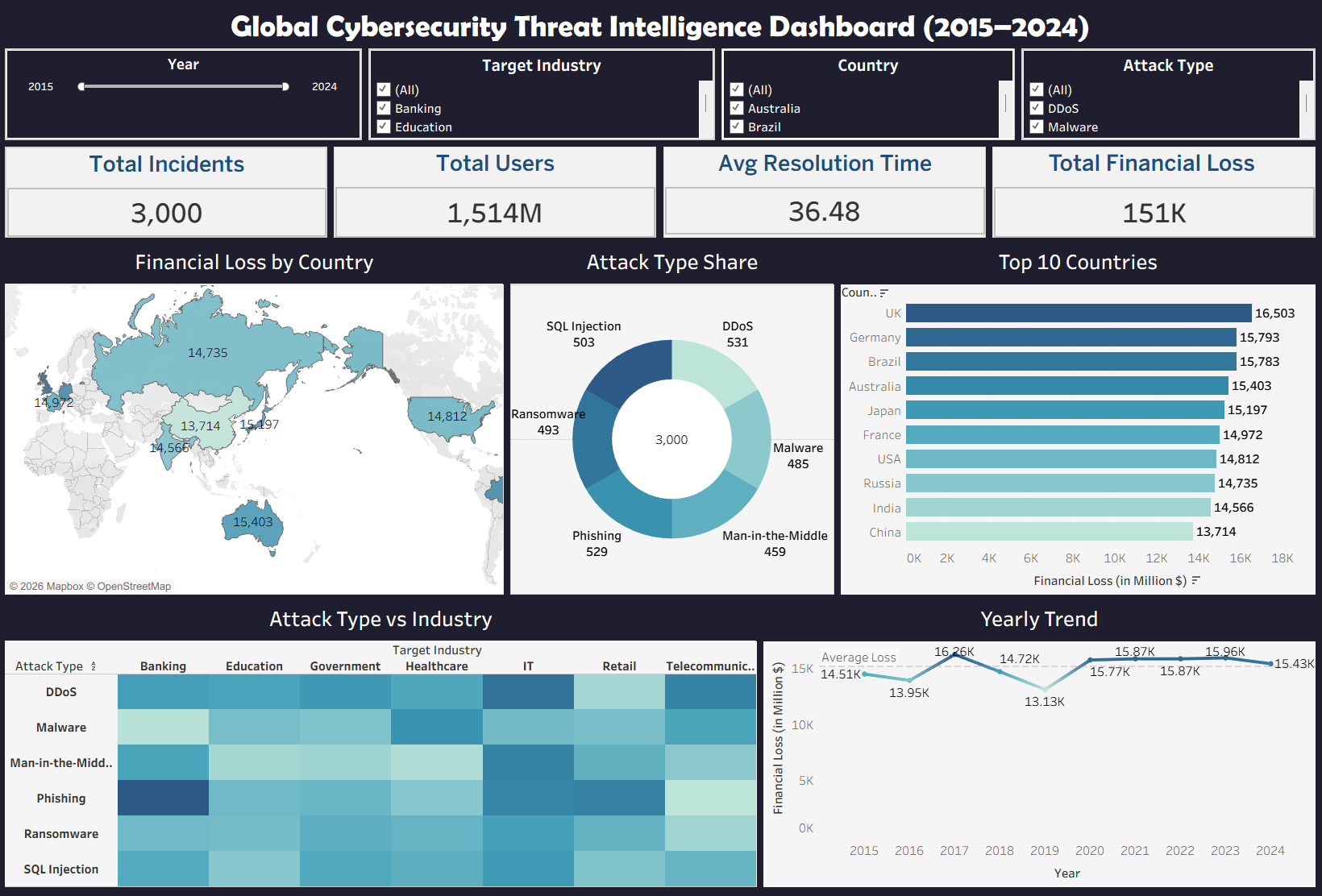
Task: Click the DDoS row IT heatmap cell
Action: click(528, 691)
